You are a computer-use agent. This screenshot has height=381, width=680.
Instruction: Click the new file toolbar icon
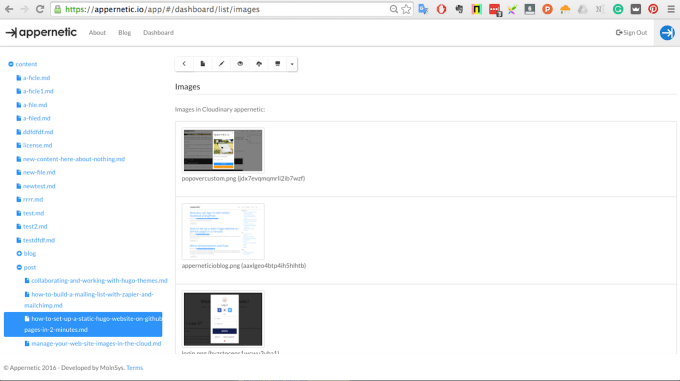pos(203,64)
